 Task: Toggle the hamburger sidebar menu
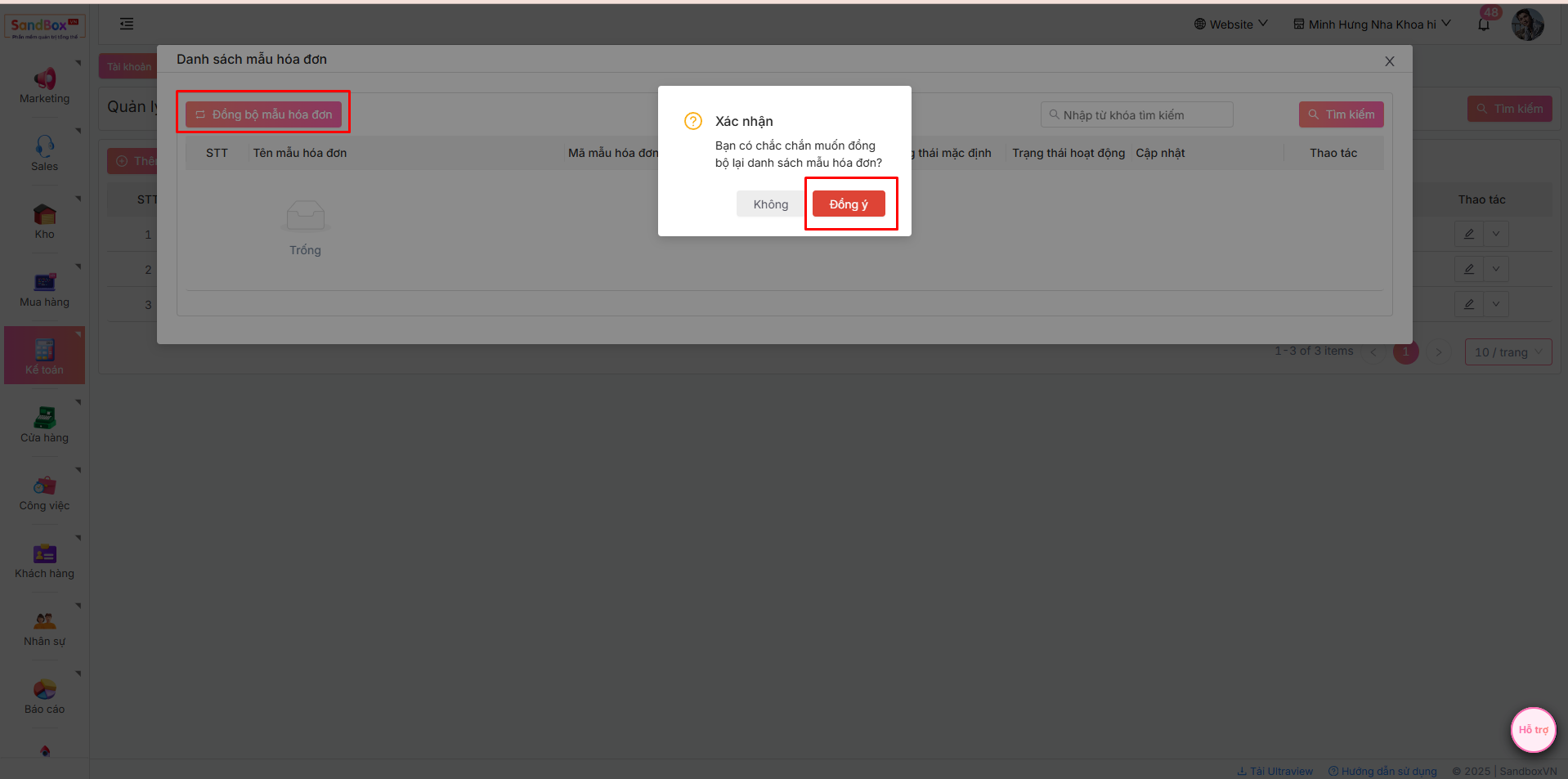pyautogui.click(x=127, y=24)
